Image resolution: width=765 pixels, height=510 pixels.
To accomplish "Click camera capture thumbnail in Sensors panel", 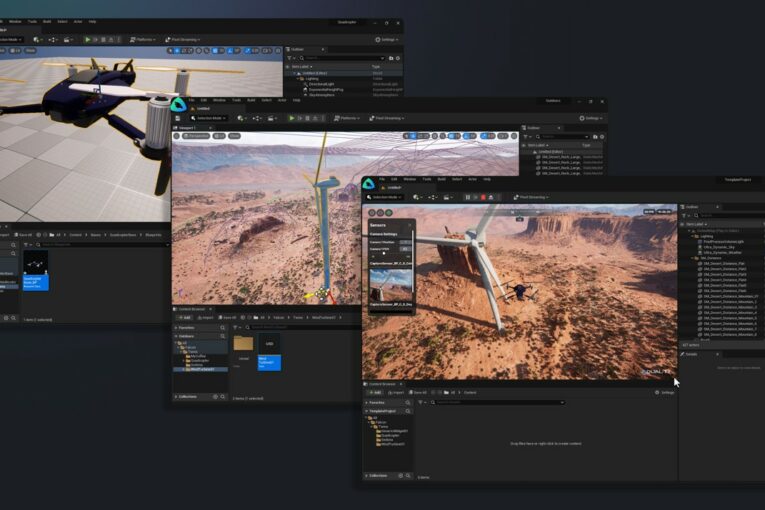I will pos(390,285).
